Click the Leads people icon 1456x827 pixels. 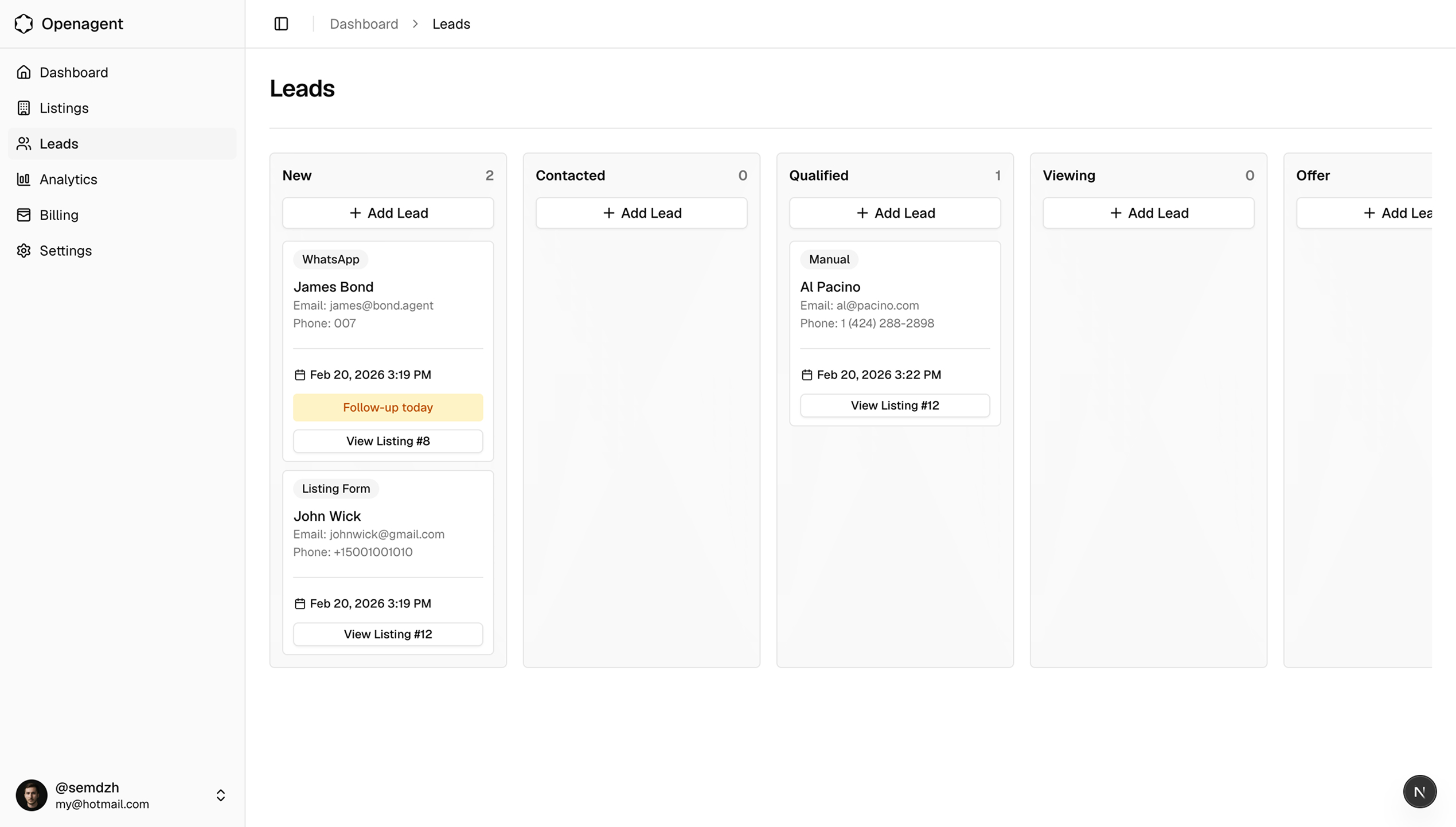(x=24, y=143)
